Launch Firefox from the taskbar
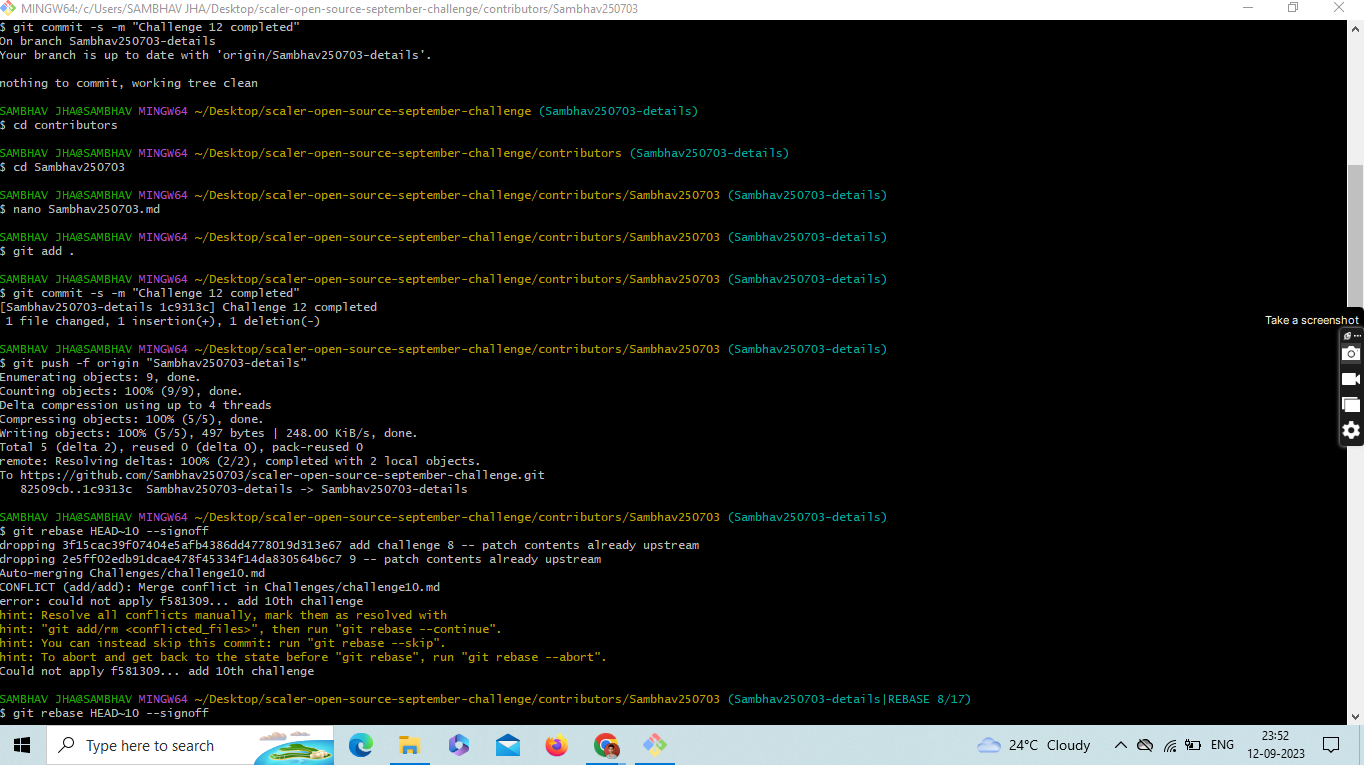Viewport: 1364px width, 765px height. pyautogui.click(x=556, y=745)
